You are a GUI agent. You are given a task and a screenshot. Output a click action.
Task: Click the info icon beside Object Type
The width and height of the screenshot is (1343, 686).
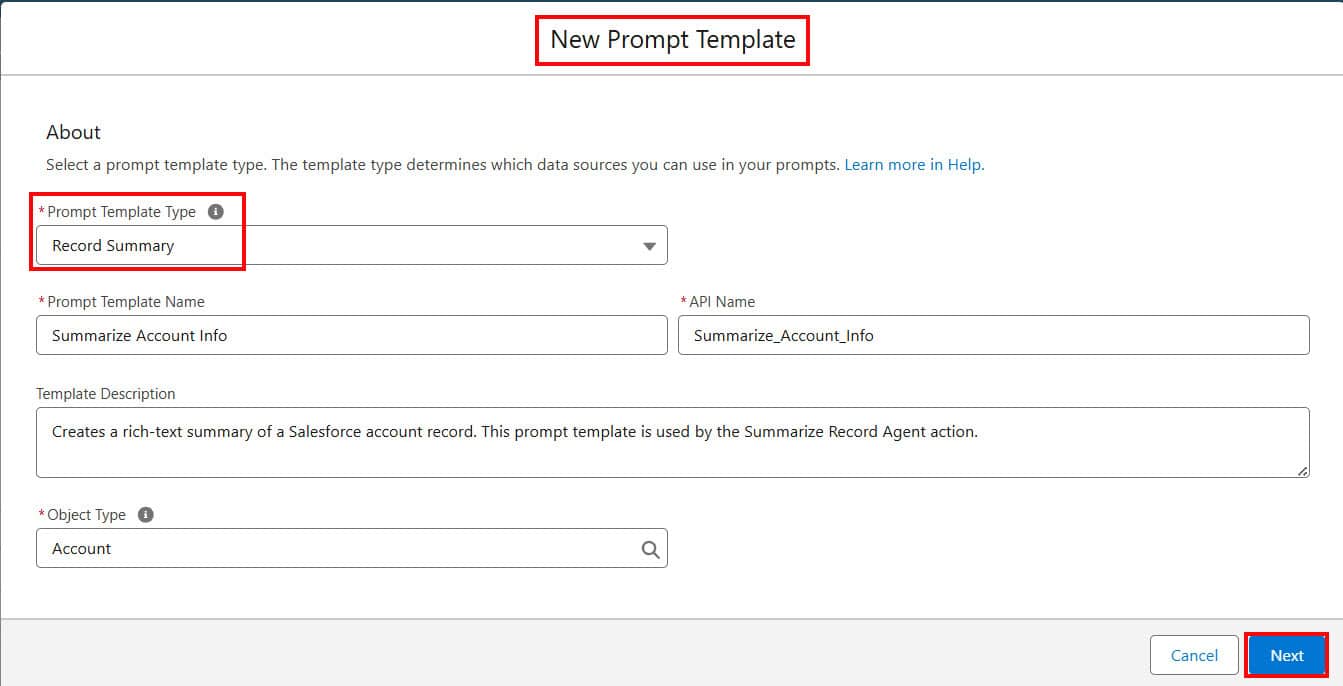[x=145, y=514]
